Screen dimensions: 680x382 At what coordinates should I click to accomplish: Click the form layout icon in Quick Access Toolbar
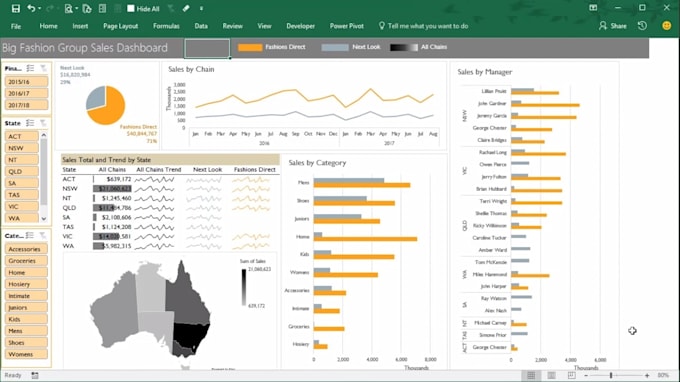[x=102, y=8]
